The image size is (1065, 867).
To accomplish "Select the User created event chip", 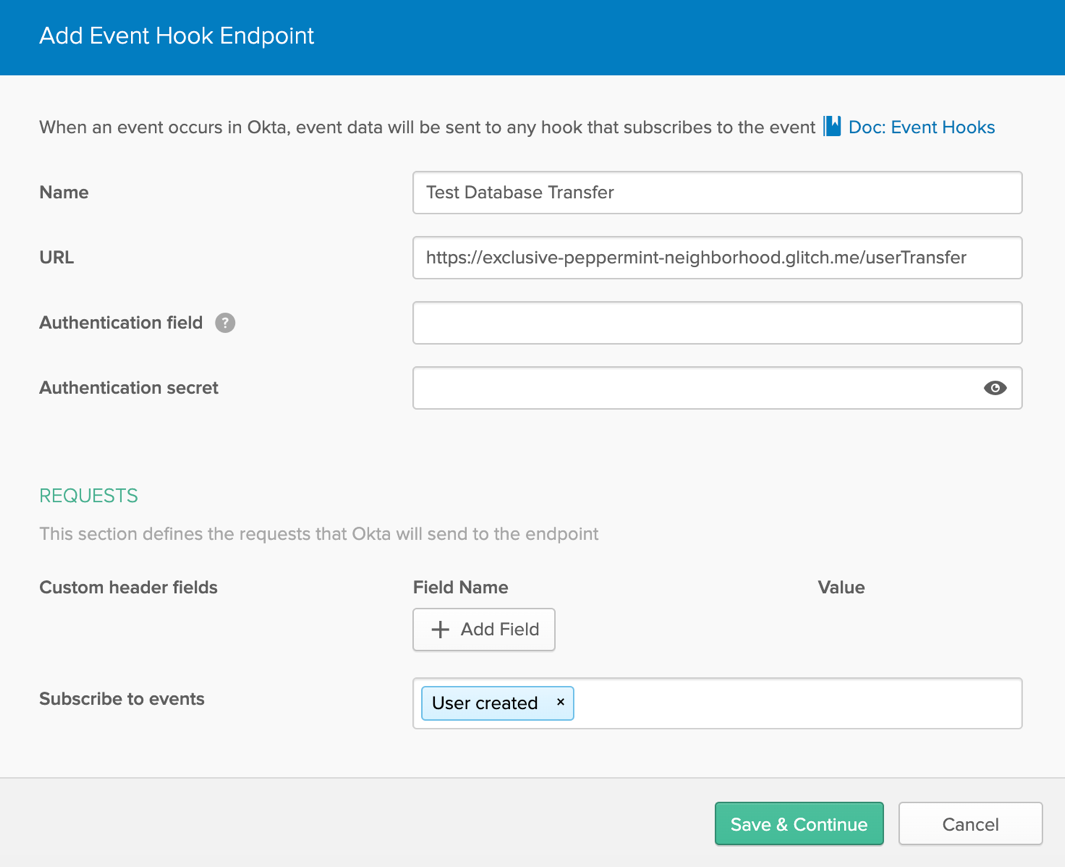I will (x=485, y=703).
